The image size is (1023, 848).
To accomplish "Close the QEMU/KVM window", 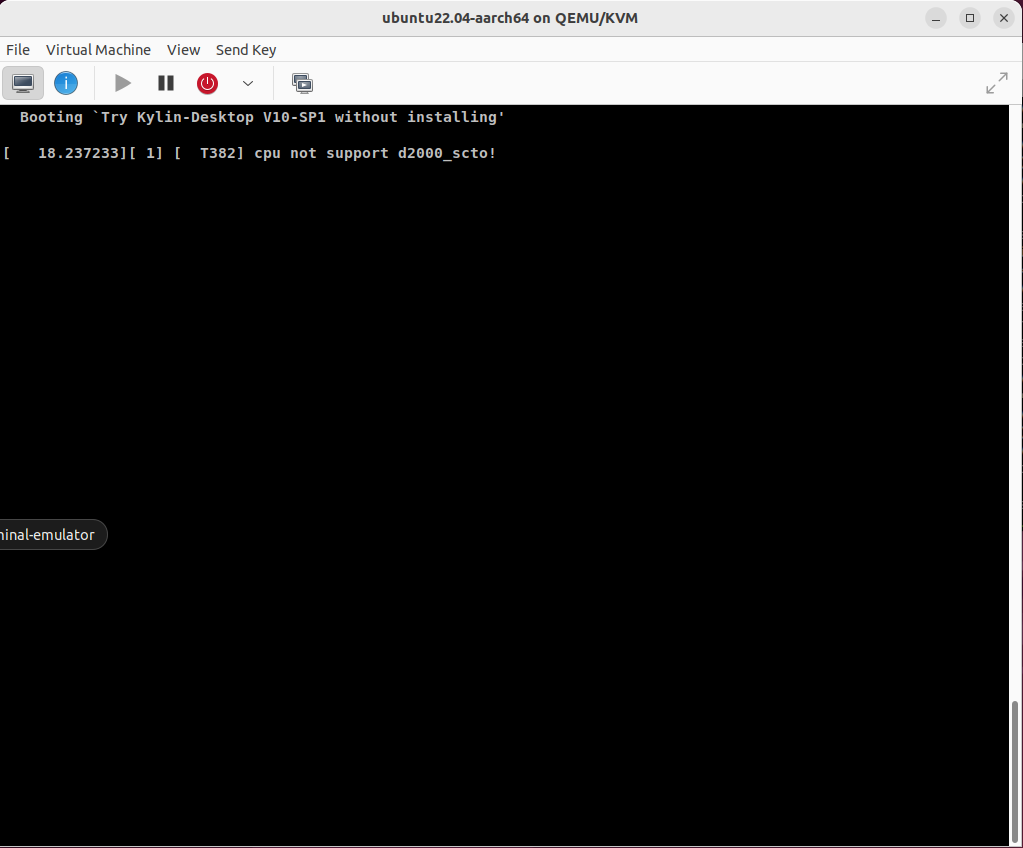I will pos(1003,18).
